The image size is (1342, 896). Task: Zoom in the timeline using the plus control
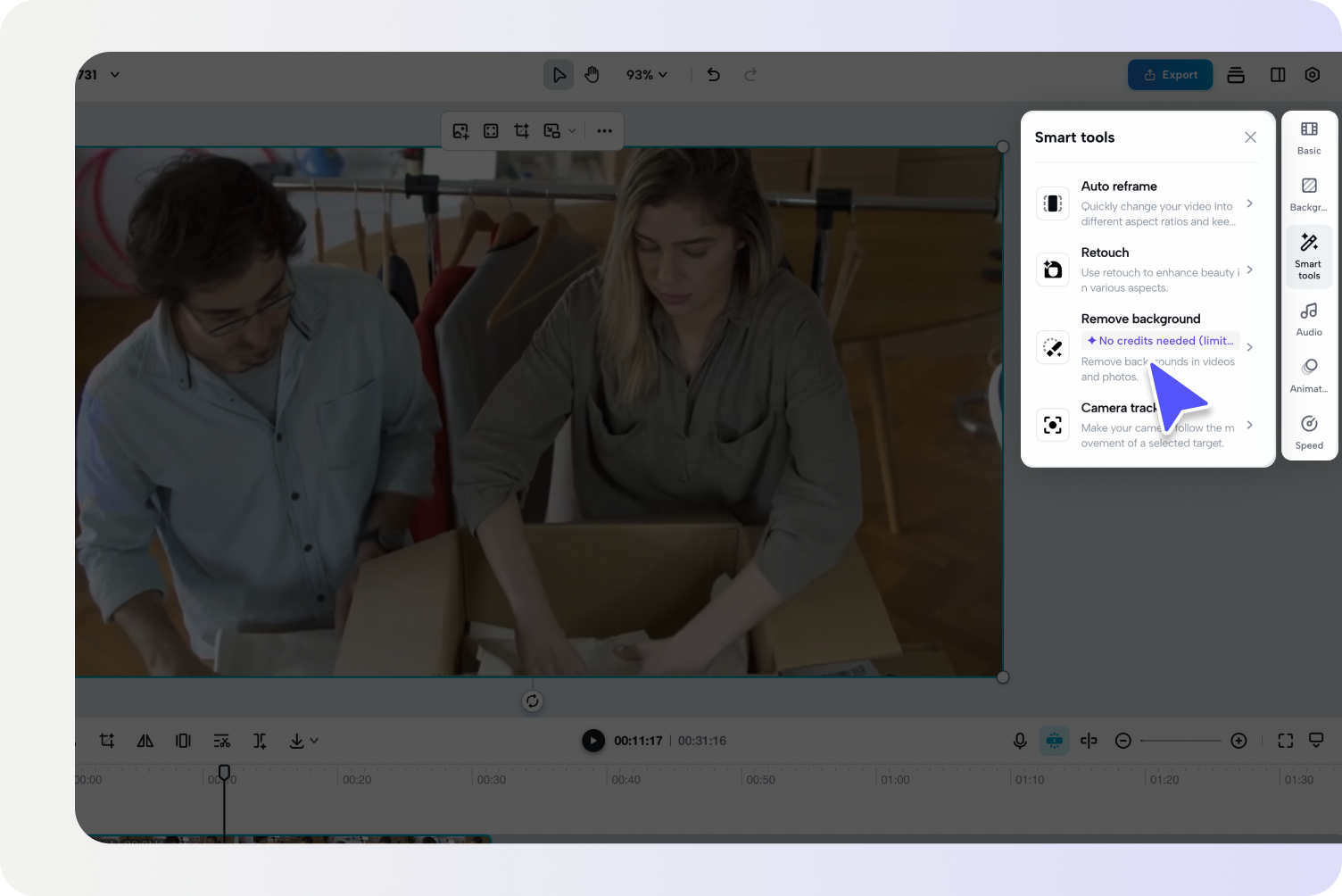click(1238, 741)
